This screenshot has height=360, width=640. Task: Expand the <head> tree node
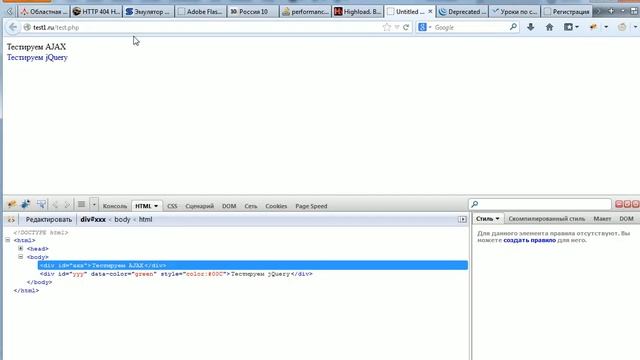click(20, 249)
